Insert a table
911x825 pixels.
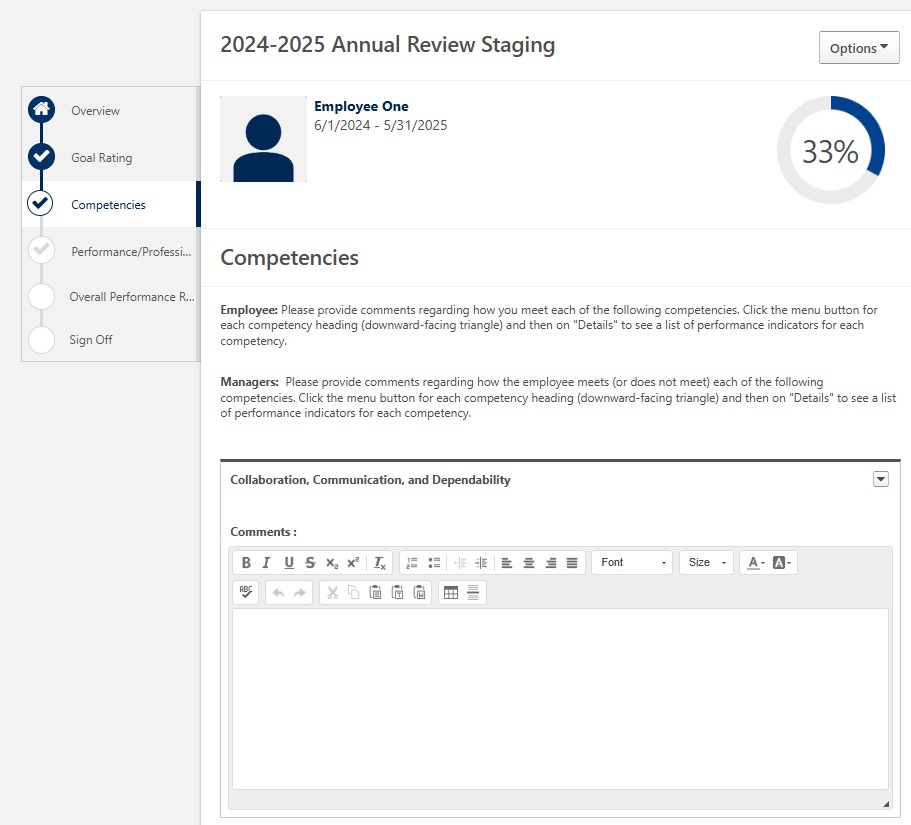451,593
